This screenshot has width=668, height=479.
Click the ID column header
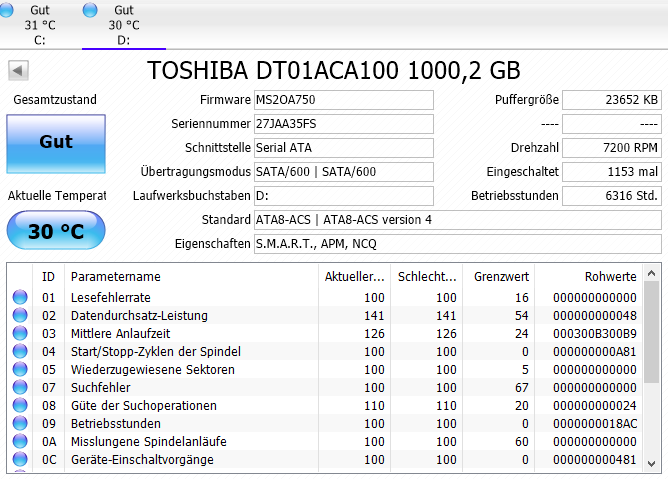49,277
